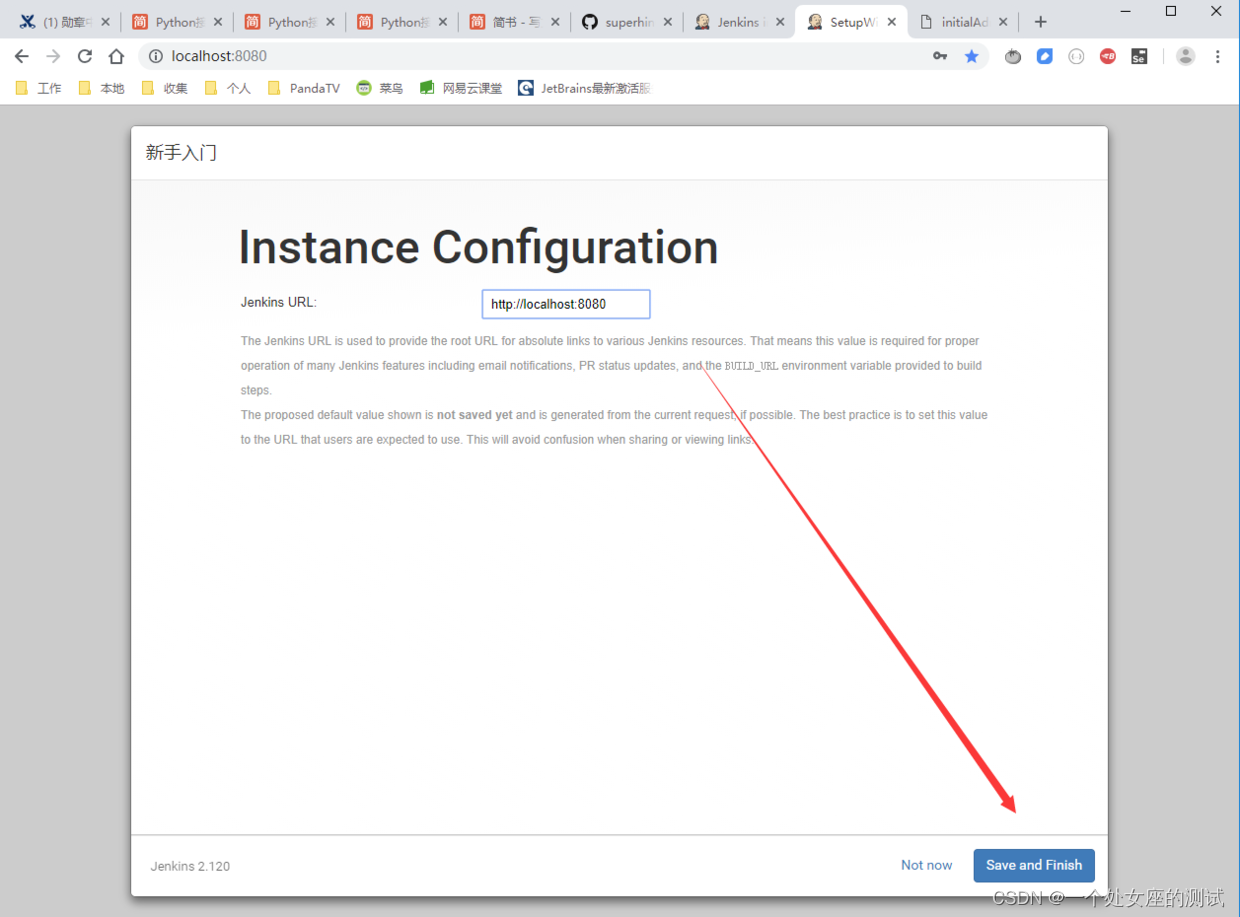Focus the Jenkins URL input field
This screenshot has width=1240, height=917.
pyautogui.click(x=566, y=304)
